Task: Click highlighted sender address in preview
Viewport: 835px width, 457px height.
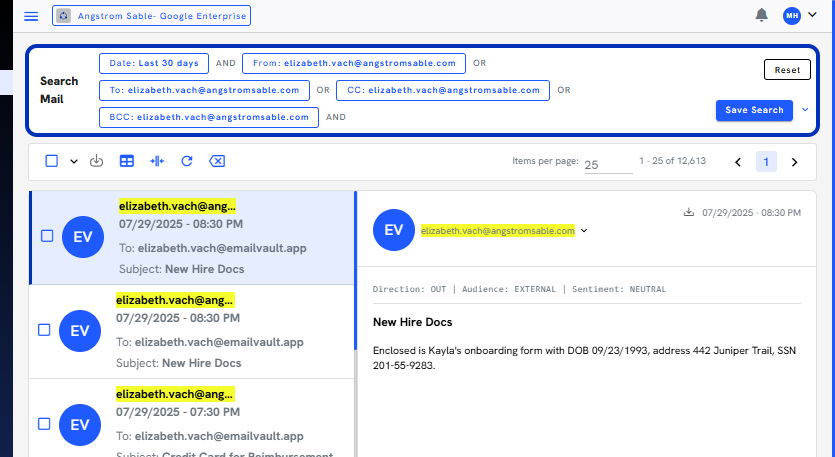Action: tap(498, 231)
